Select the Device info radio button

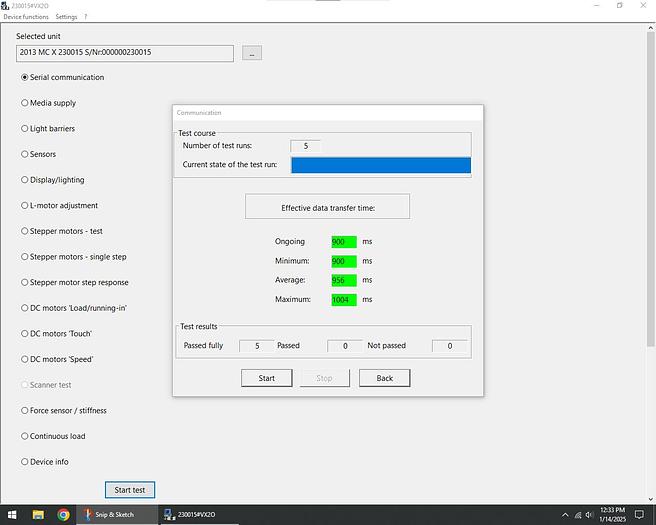point(25,462)
